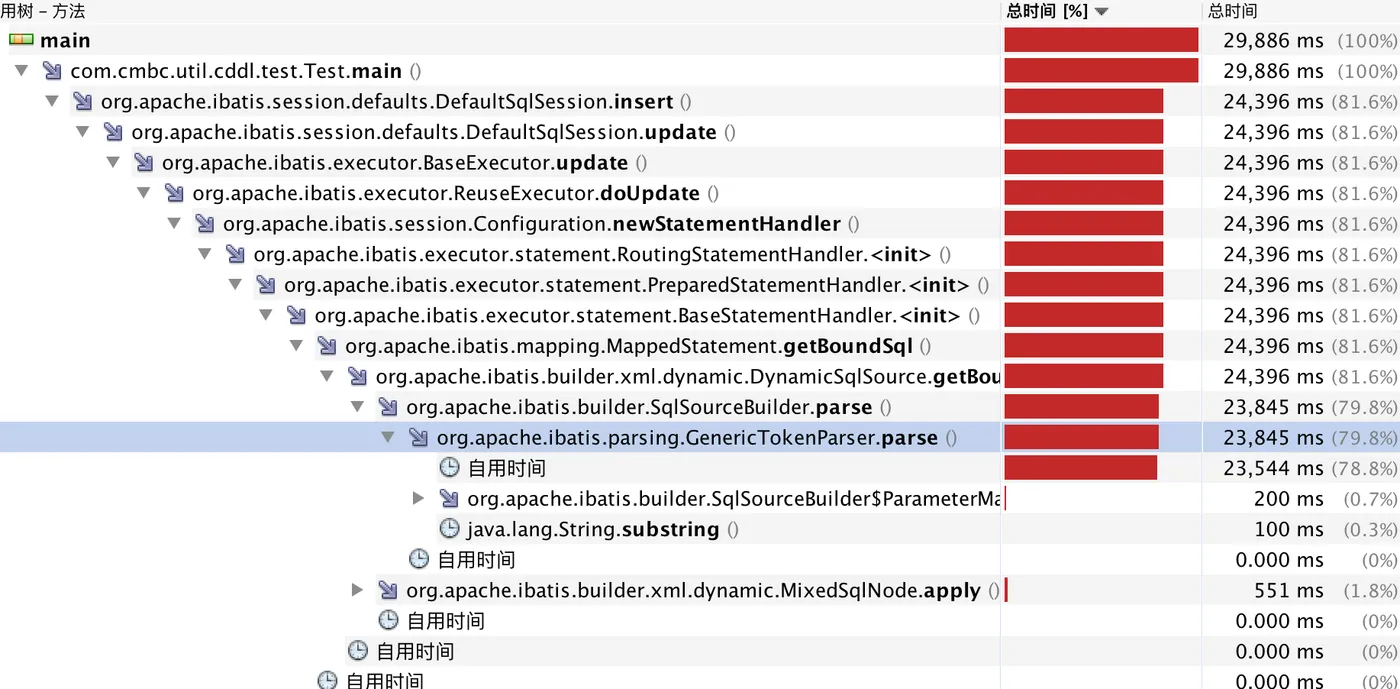1400x689 pixels.
Task: Click the main thread icon
Action: point(22,40)
